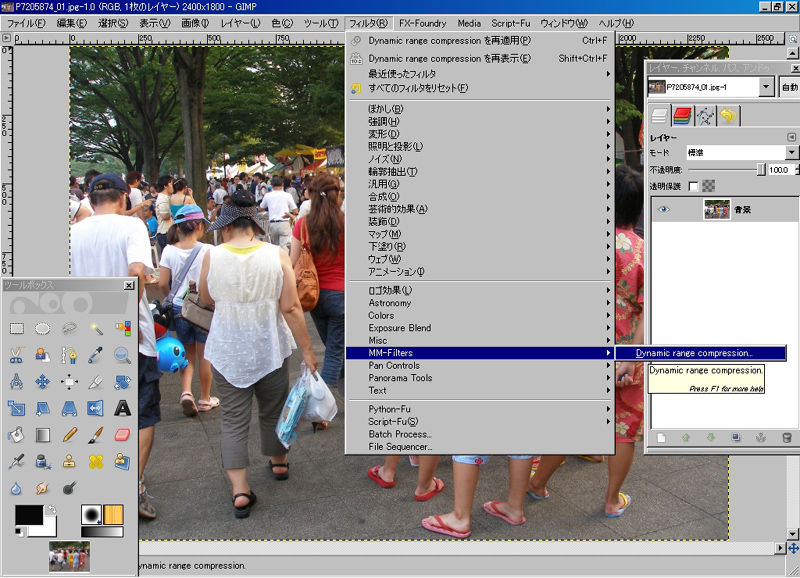Select the Heal bandage tool

coord(96,461)
